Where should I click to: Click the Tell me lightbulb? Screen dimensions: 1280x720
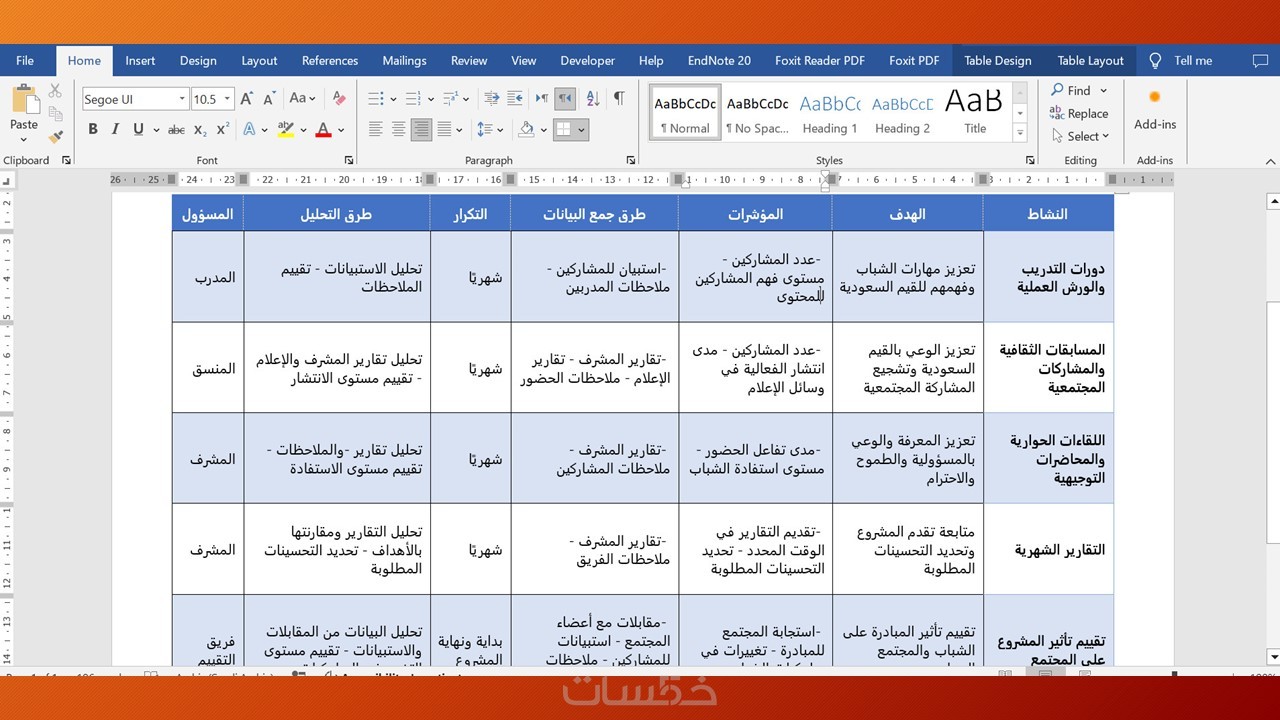click(x=1155, y=61)
